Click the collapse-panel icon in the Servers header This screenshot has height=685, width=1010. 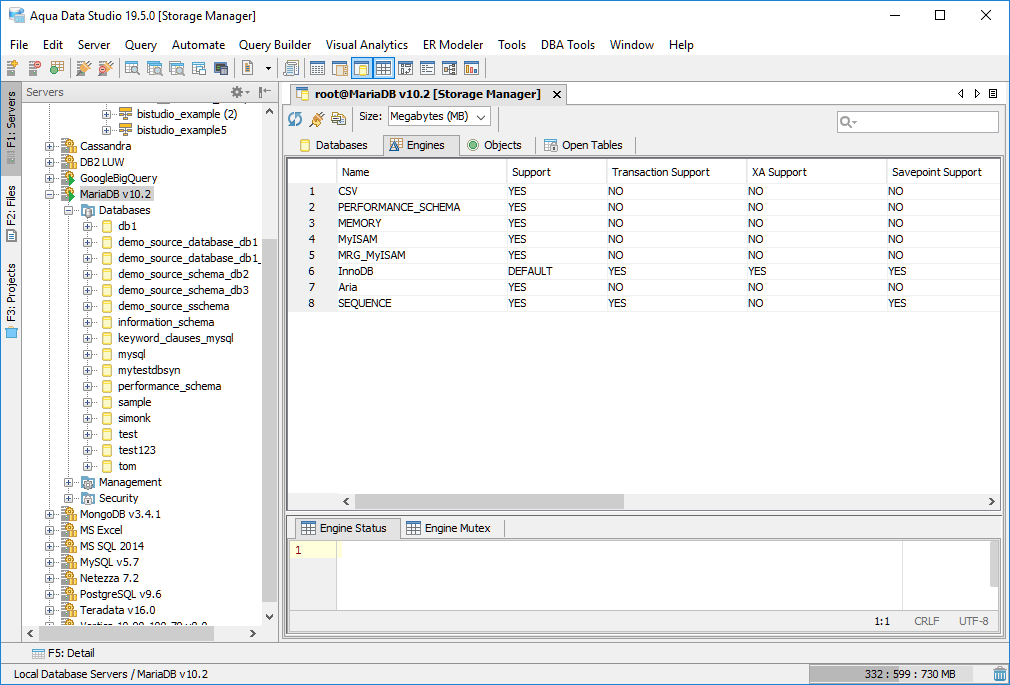(x=265, y=92)
